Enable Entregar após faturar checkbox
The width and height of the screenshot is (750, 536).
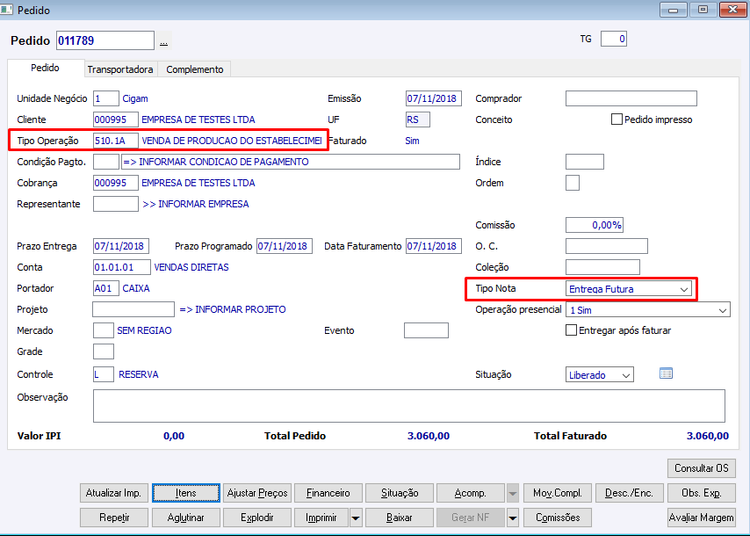click(x=571, y=330)
